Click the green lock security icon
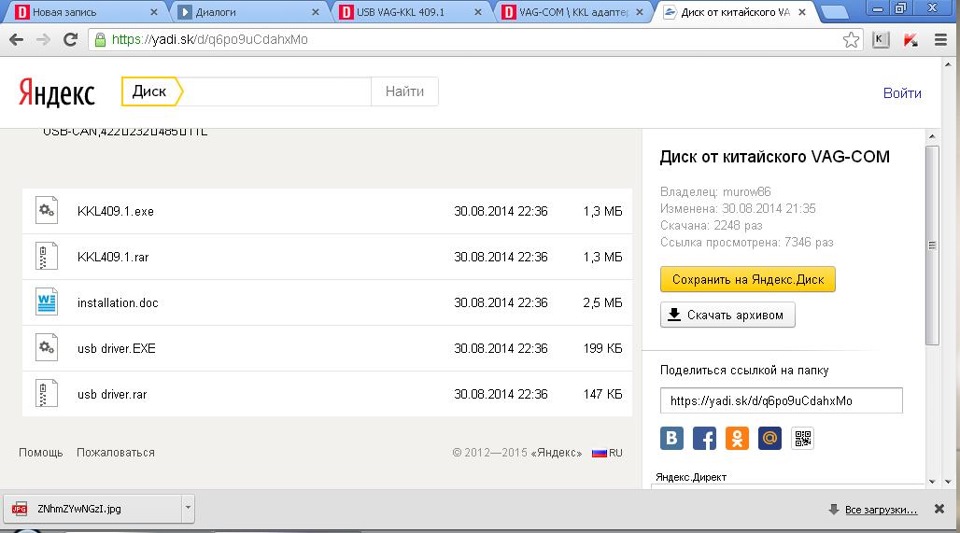This screenshot has height=533, width=960. click(x=100, y=40)
